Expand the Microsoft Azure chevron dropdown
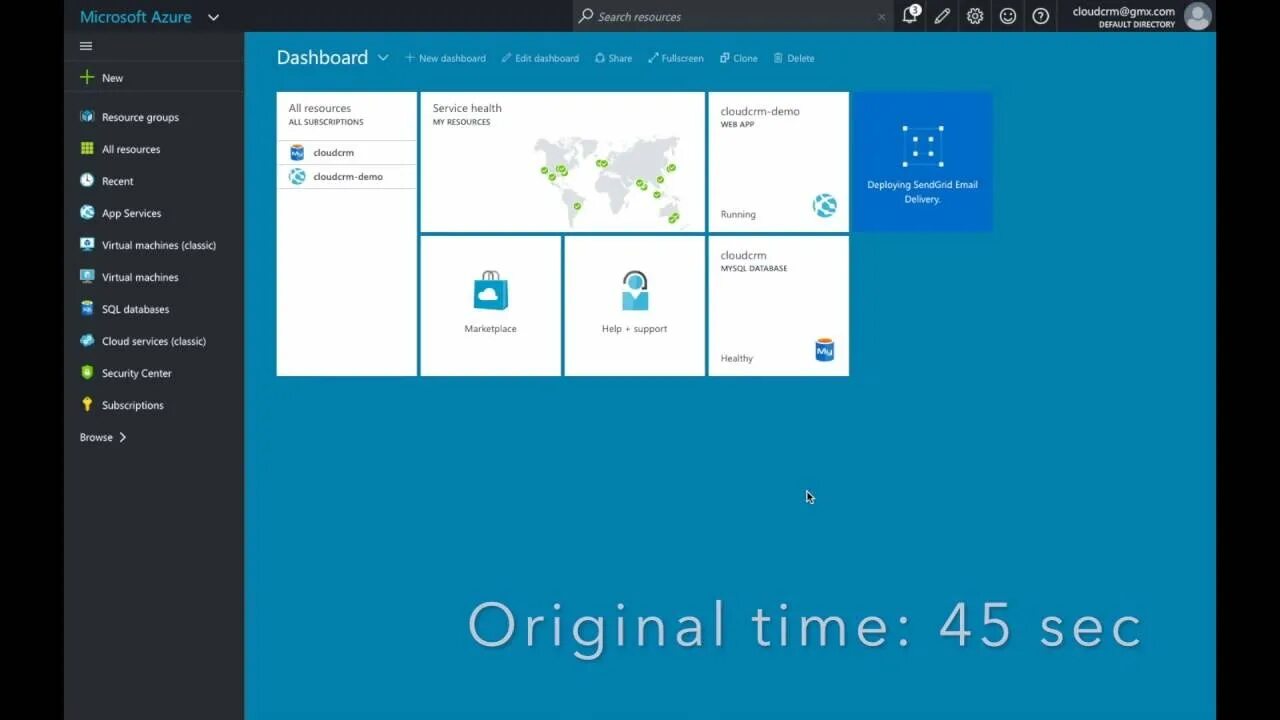 [213, 17]
